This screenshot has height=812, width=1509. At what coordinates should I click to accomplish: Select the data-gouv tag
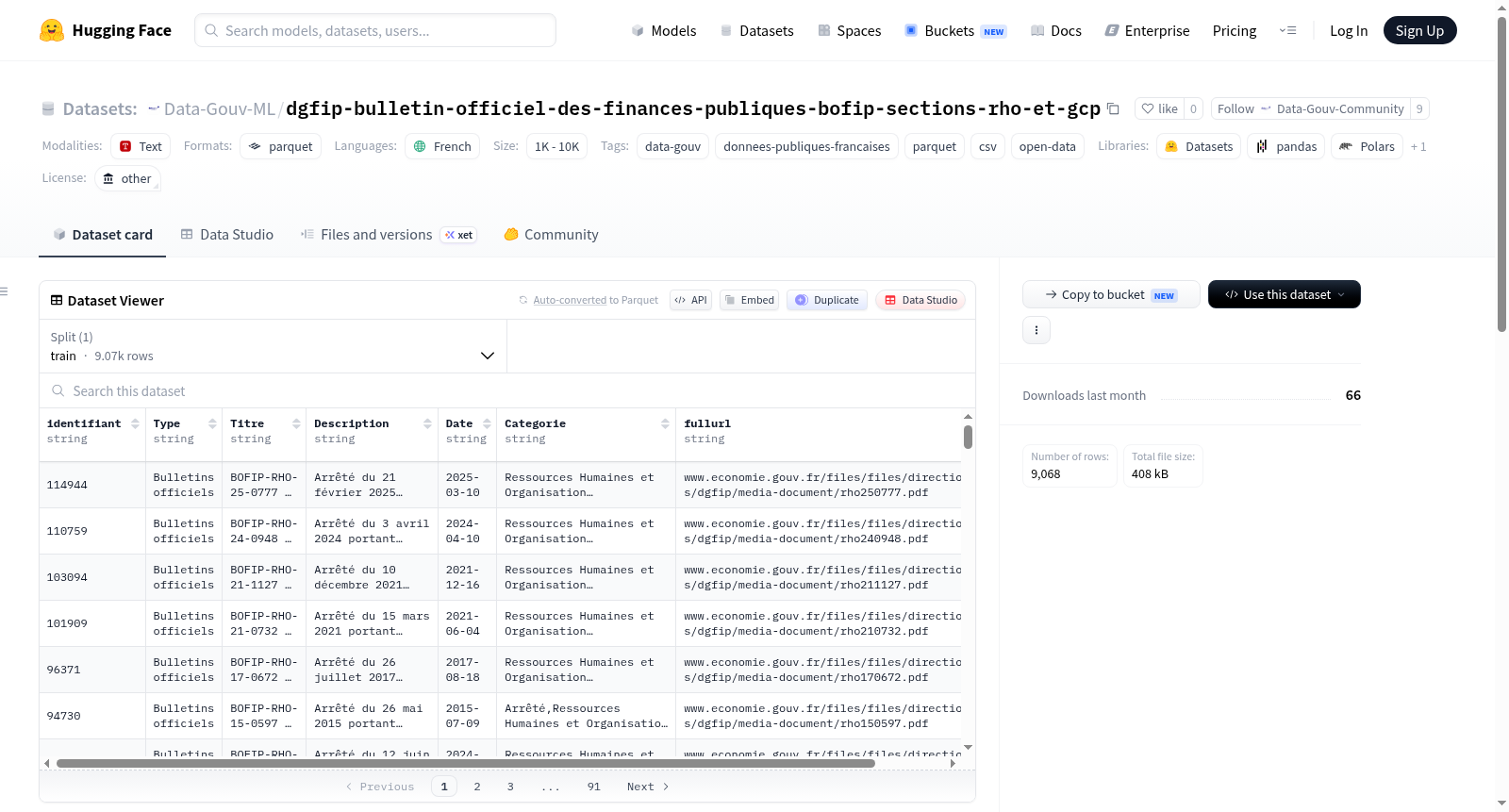[x=672, y=146]
